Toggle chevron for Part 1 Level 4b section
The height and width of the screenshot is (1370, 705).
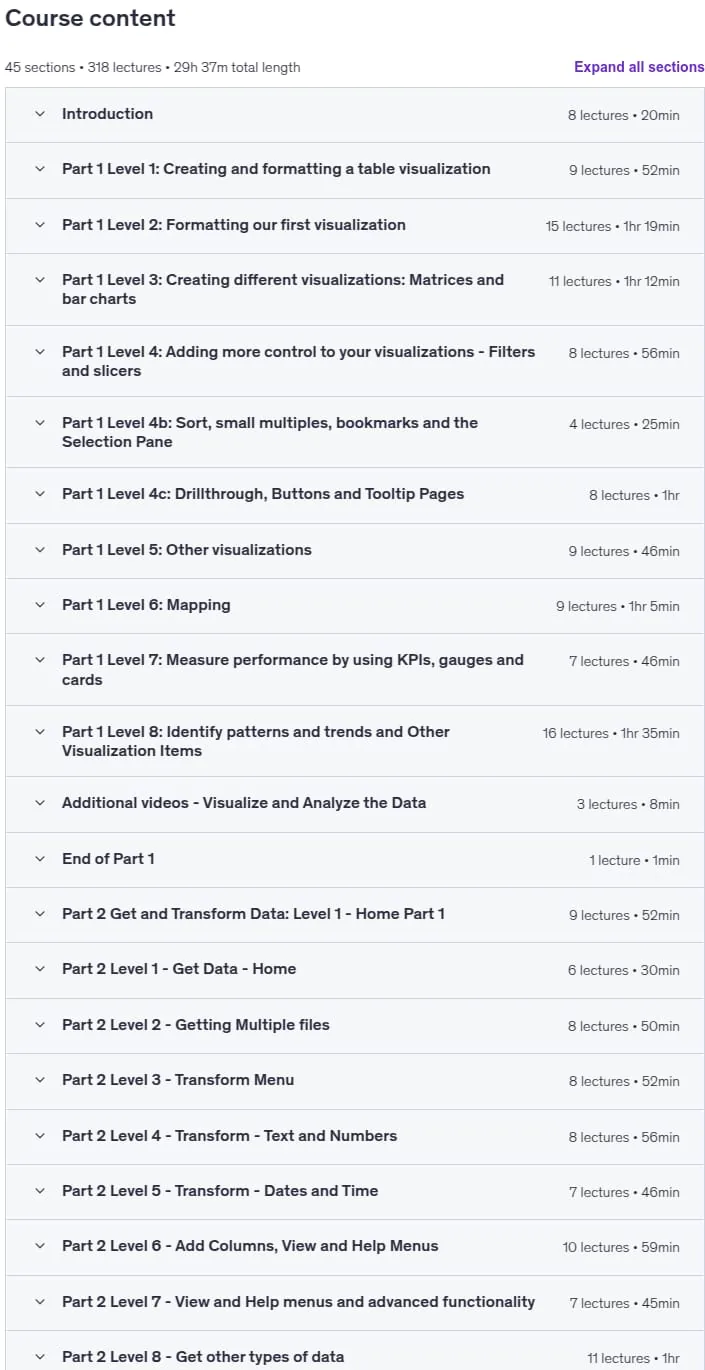pyautogui.click(x=40, y=423)
